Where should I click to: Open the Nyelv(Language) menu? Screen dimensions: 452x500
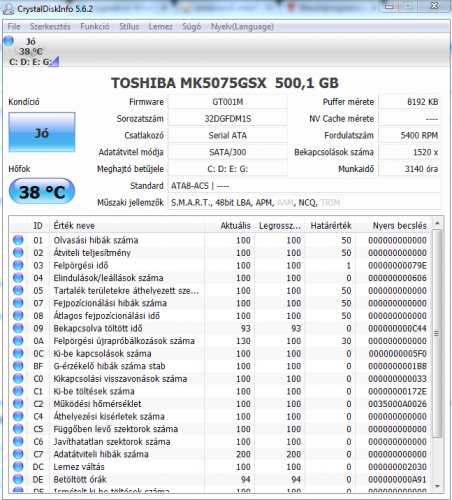[x=242, y=27]
